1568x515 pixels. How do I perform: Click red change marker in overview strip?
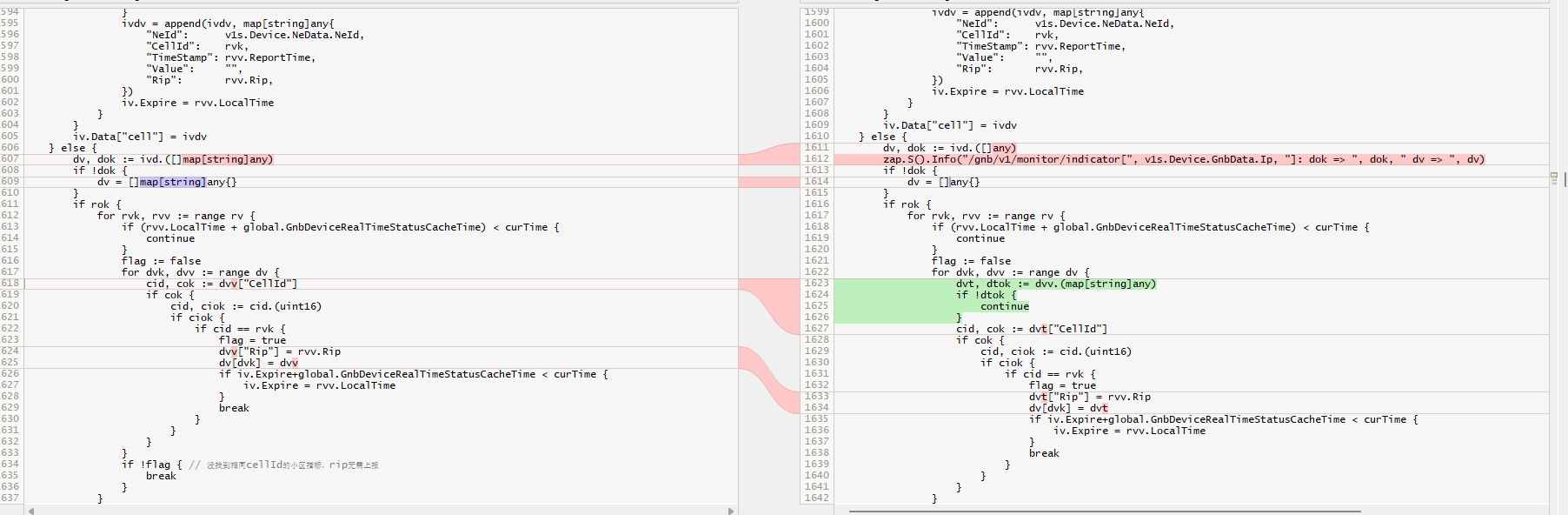click(x=1554, y=175)
